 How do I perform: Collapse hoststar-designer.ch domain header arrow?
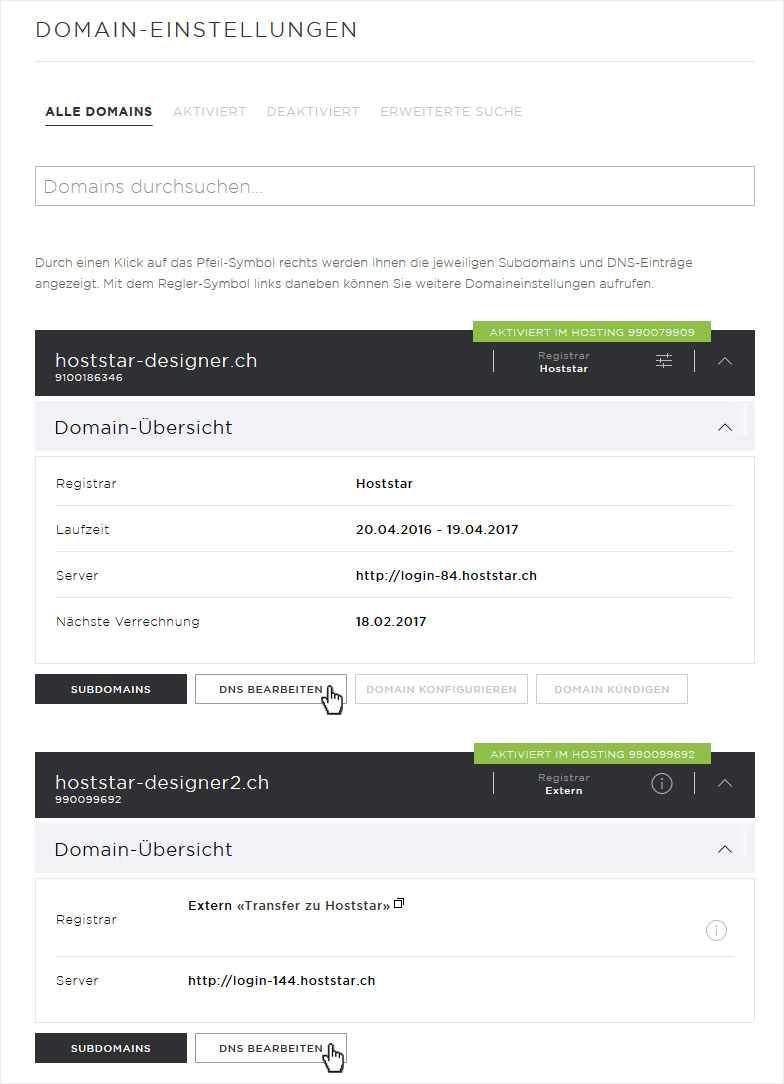(x=725, y=361)
